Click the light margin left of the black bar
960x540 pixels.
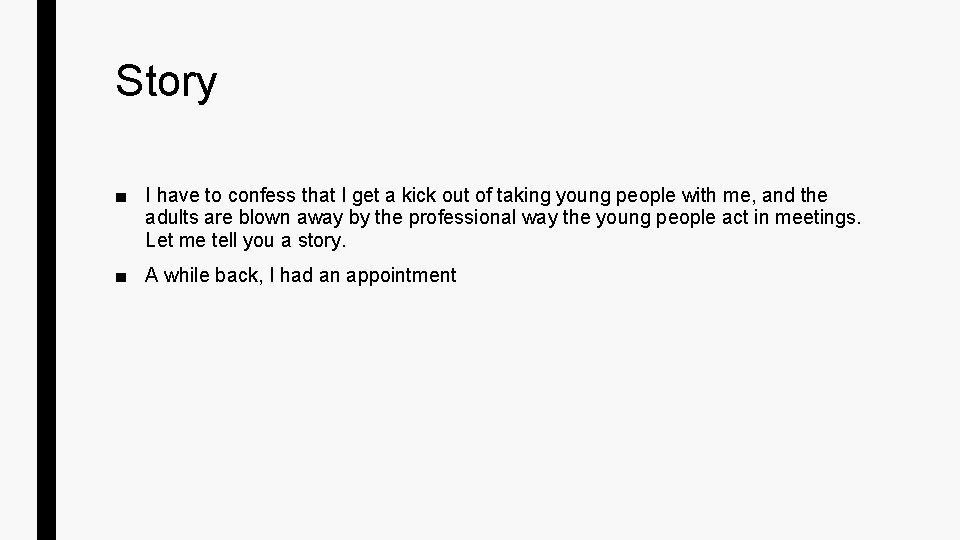(18, 270)
